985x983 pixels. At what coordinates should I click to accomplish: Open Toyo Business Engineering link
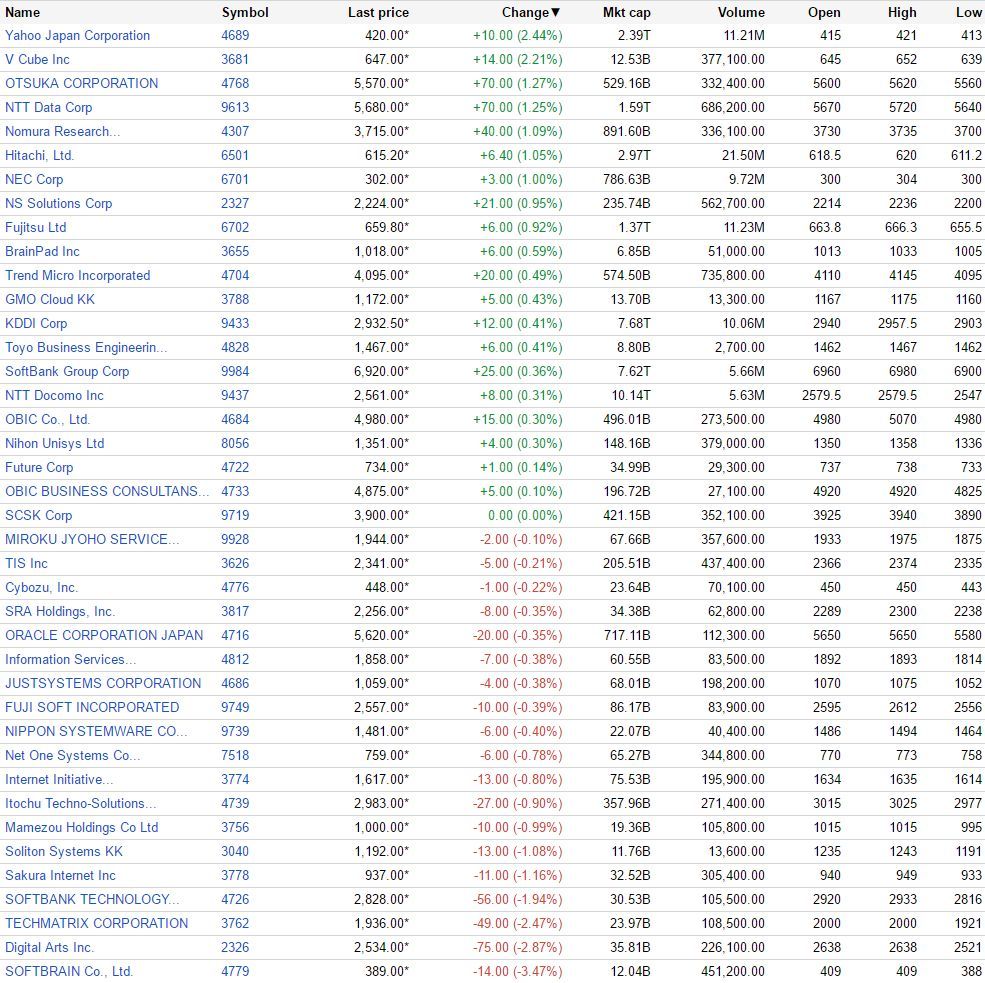point(86,347)
